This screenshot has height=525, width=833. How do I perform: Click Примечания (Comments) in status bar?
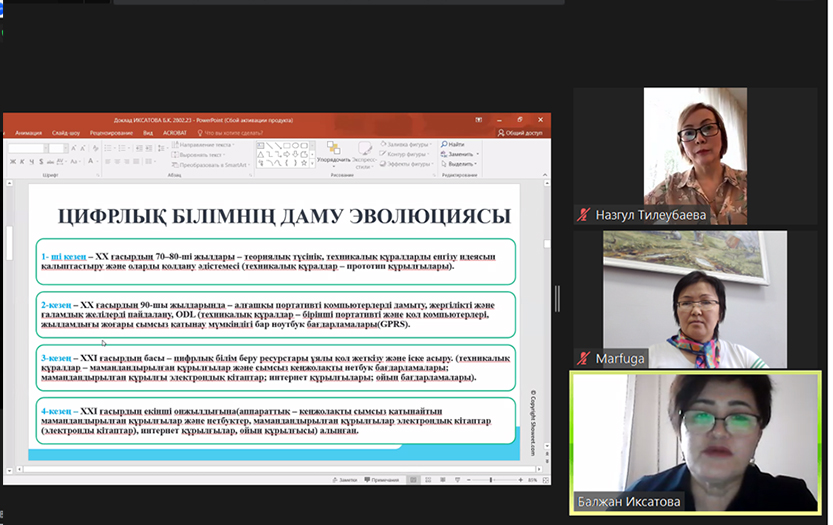[x=381, y=480]
